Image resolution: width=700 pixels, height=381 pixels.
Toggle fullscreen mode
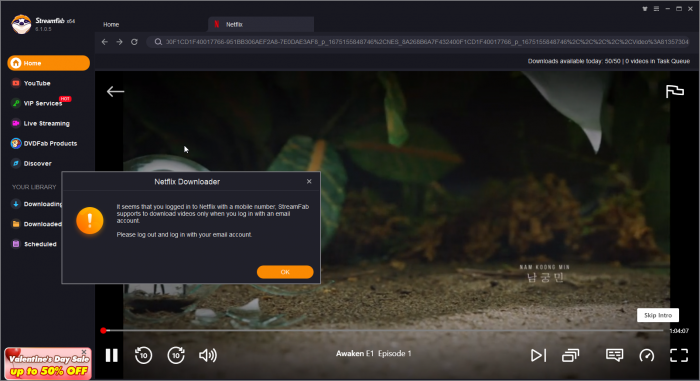tap(679, 356)
